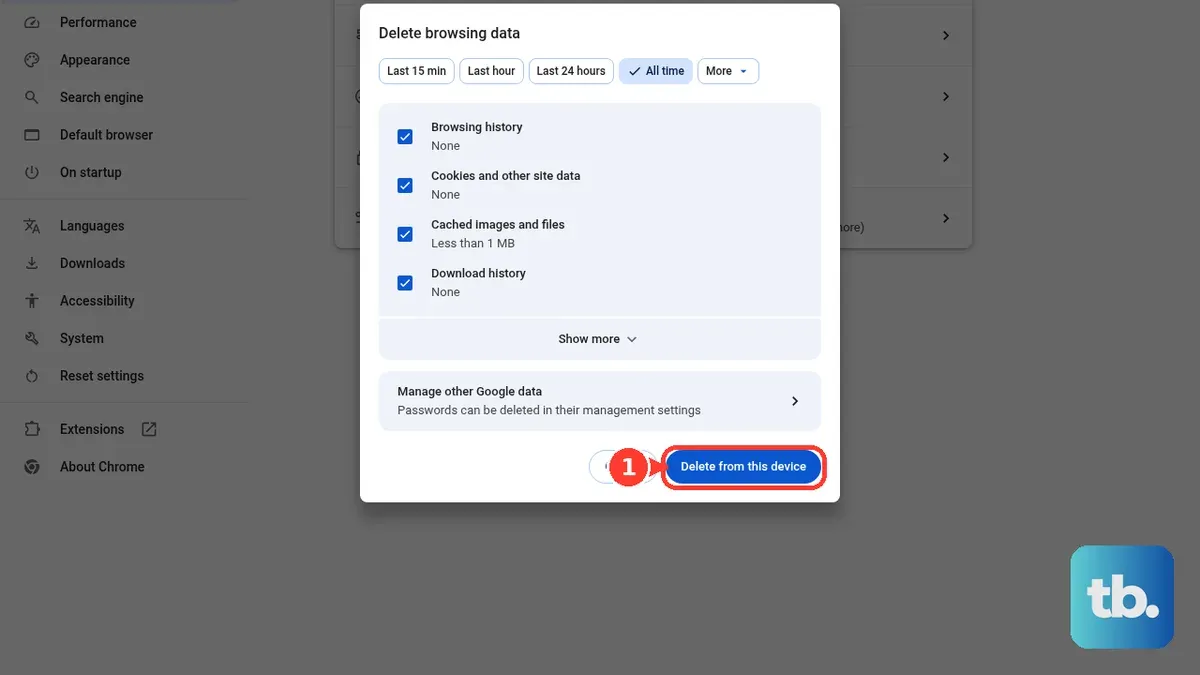Click the Cached images and files label

pos(498,225)
